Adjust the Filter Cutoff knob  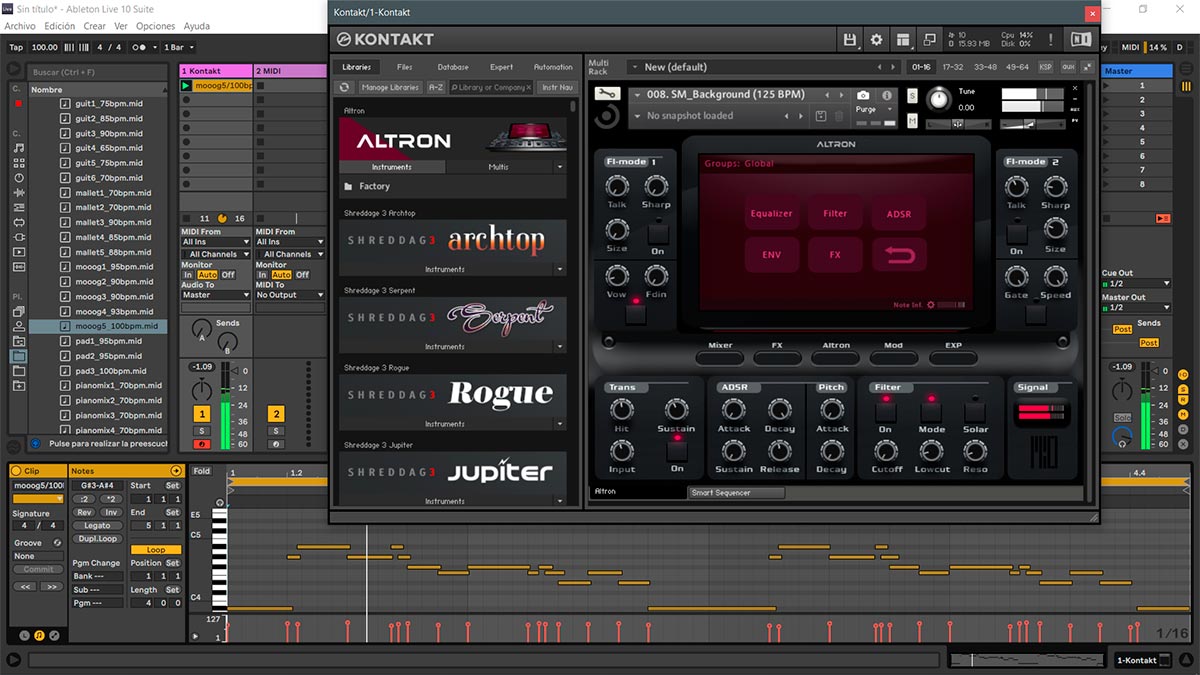pyautogui.click(x=886, y=449)
